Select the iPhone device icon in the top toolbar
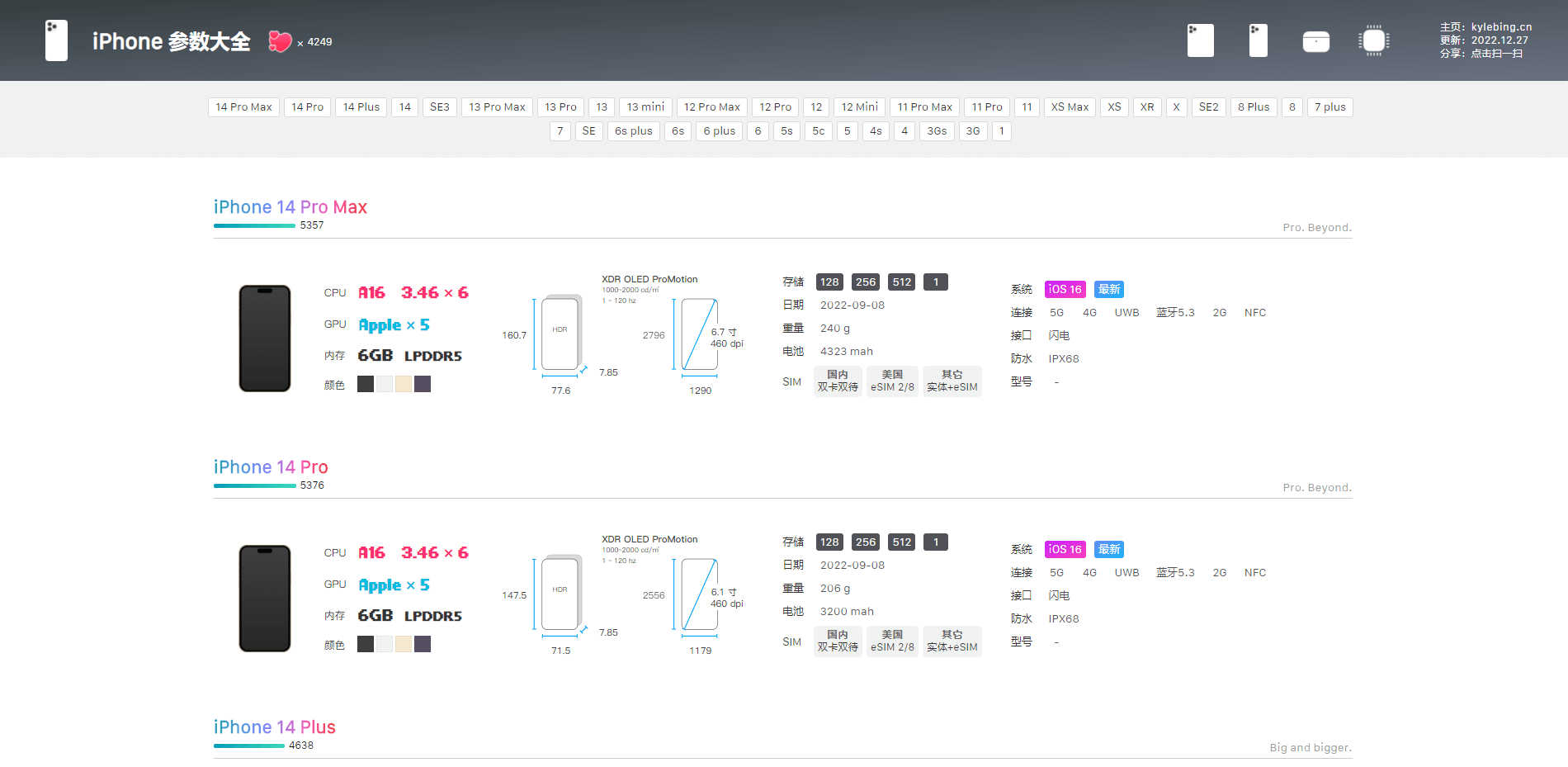The height and width of the screenshot is (767, 1568). (x=1200, y=40)
